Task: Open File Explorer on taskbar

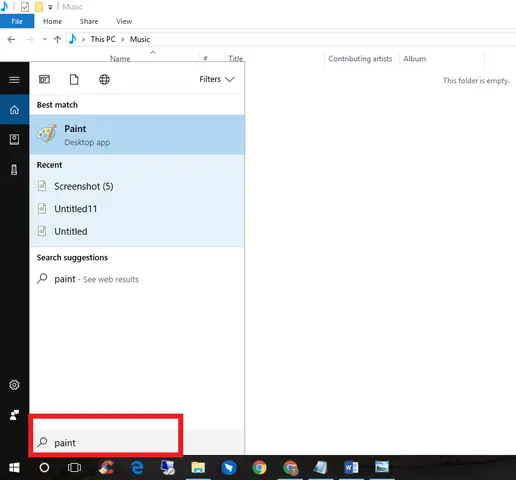Action: coord(198,467)
